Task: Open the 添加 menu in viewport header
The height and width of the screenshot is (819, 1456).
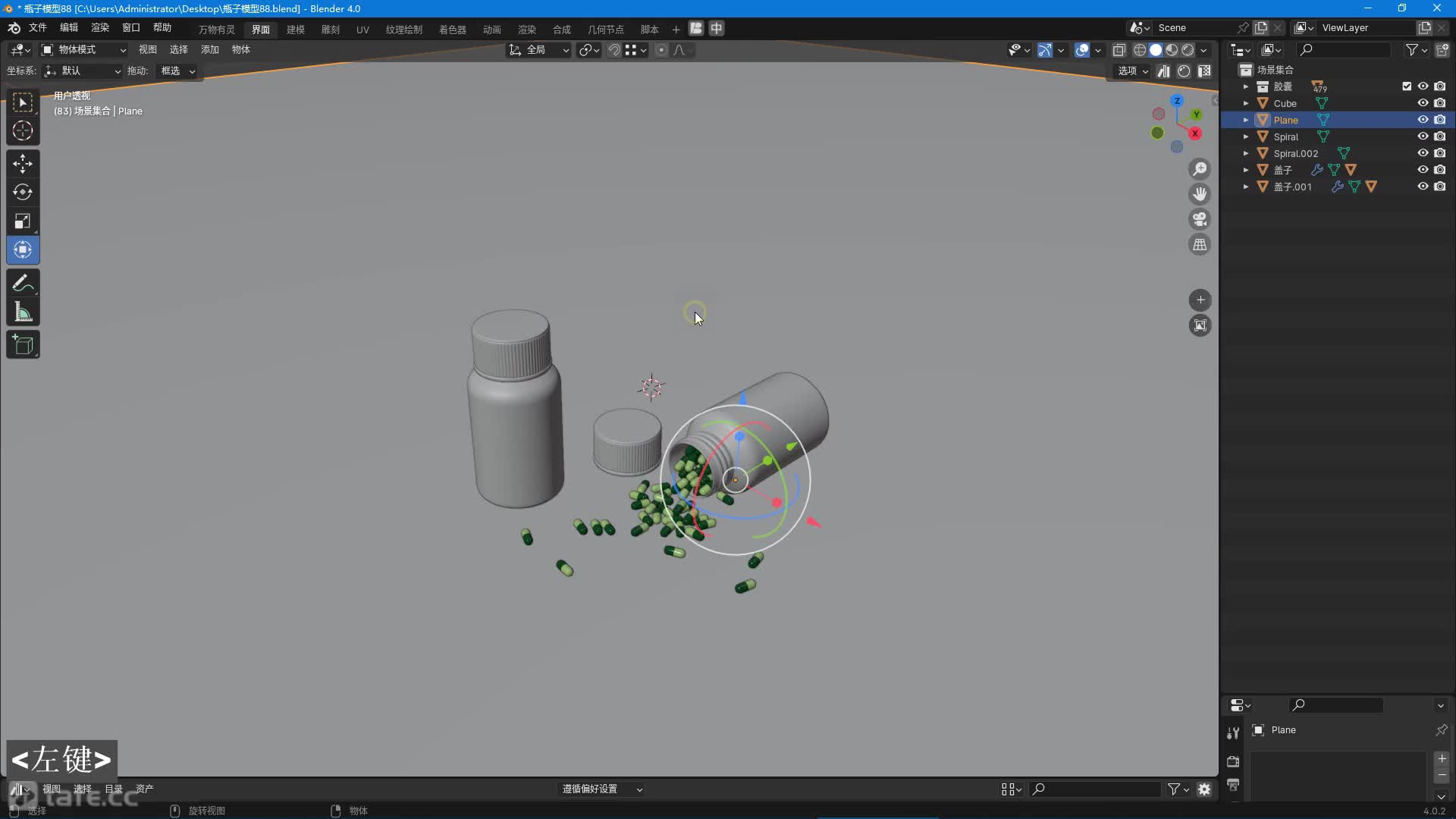Action: (210, 50)
